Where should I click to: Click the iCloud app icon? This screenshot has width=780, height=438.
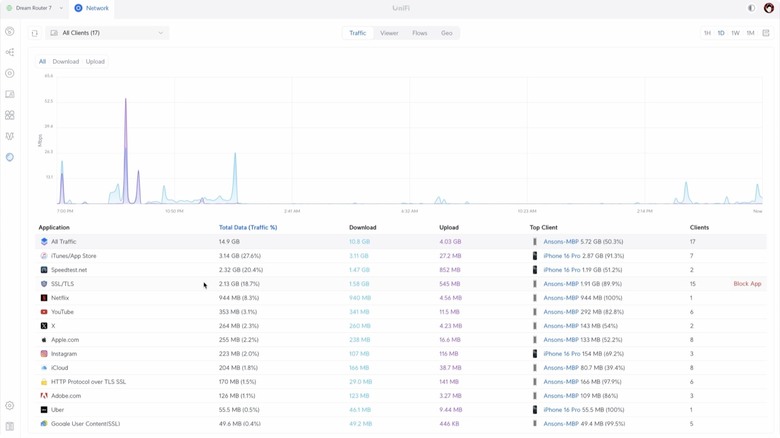[x=44, y=368]
